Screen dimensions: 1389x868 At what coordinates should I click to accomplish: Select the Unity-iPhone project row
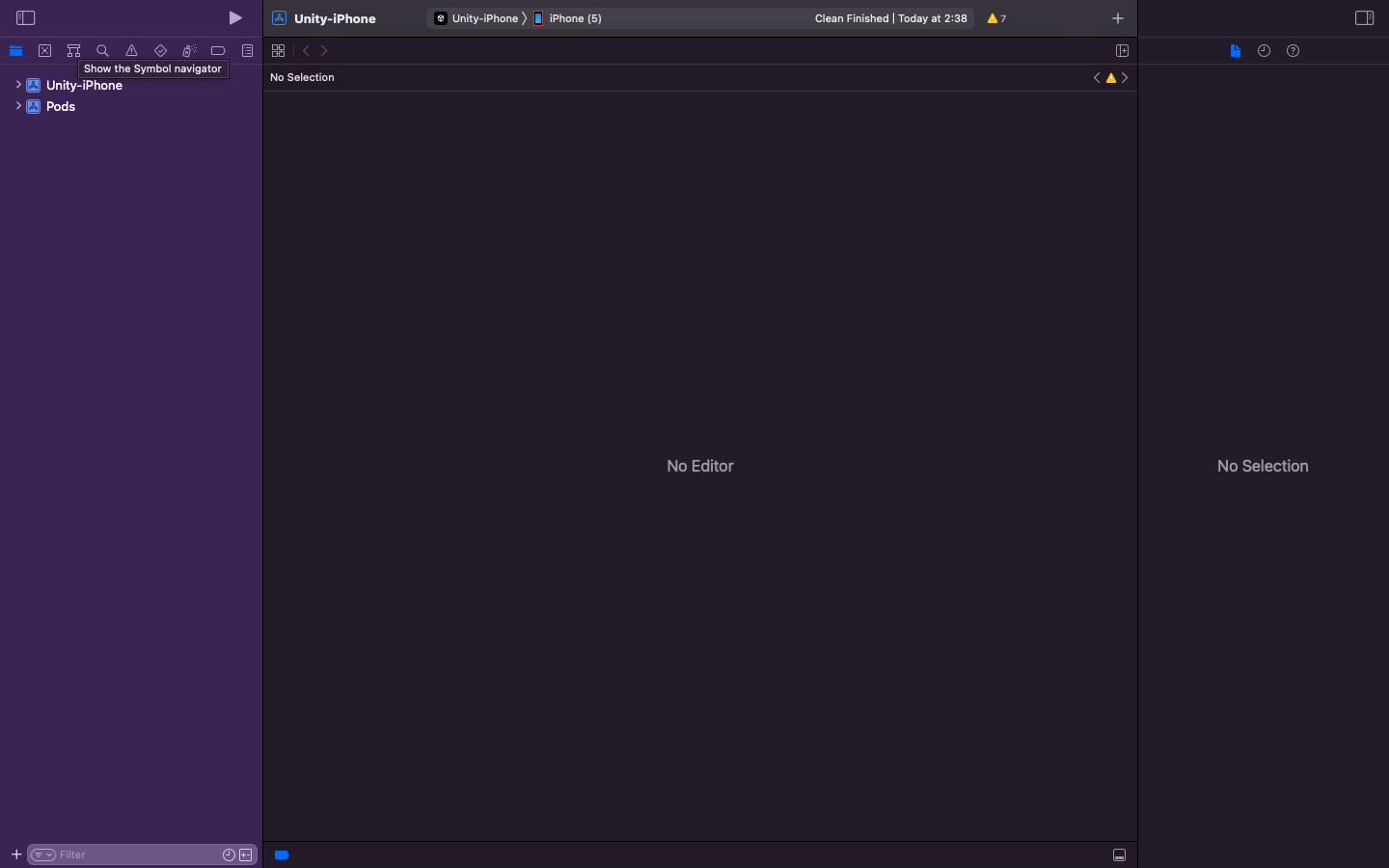[x=131, y=85]
